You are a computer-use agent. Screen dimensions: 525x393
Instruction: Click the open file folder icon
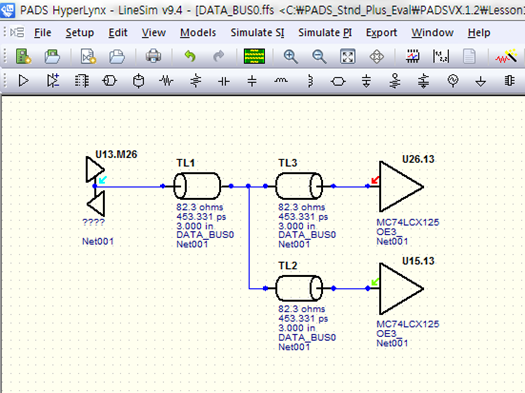pyautogui.click(x=117, y=56)
